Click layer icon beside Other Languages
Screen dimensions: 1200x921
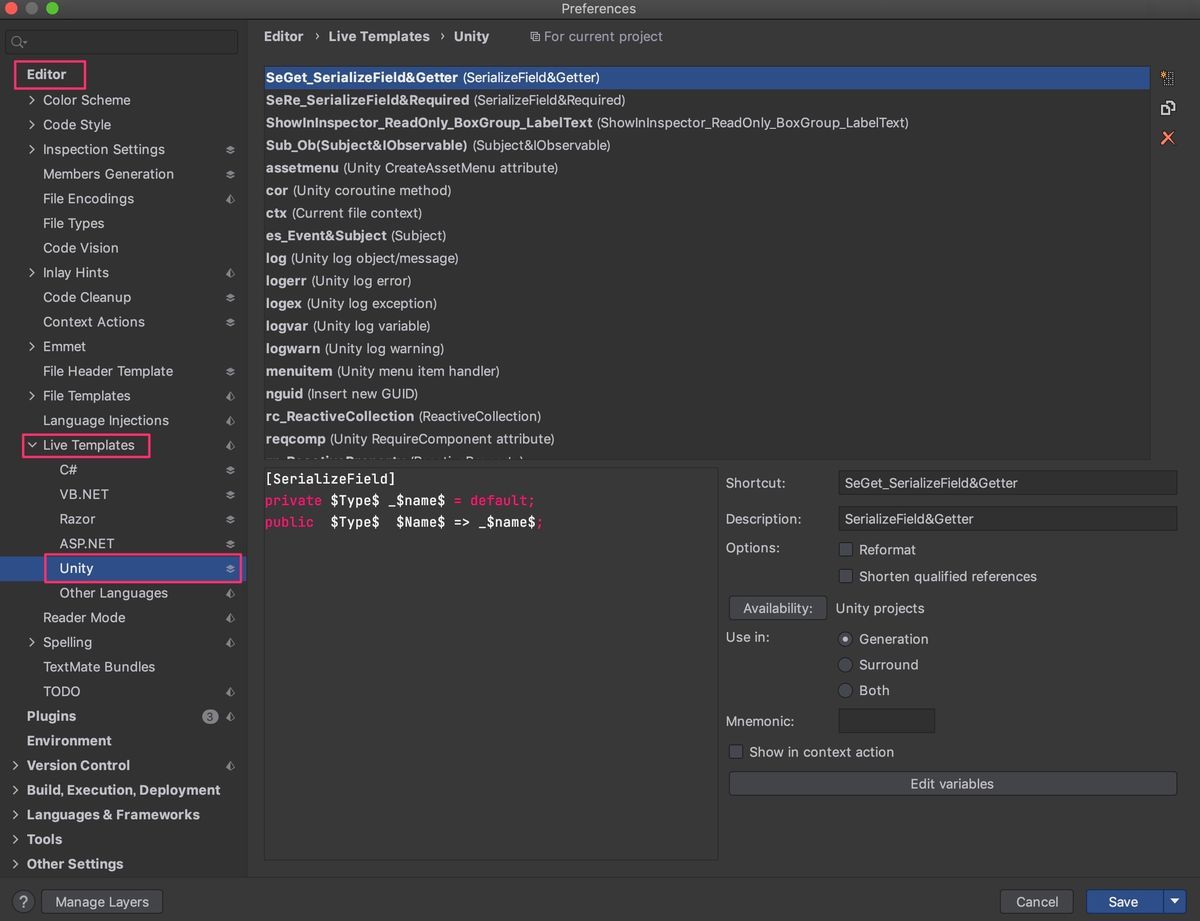coord(230,593)
